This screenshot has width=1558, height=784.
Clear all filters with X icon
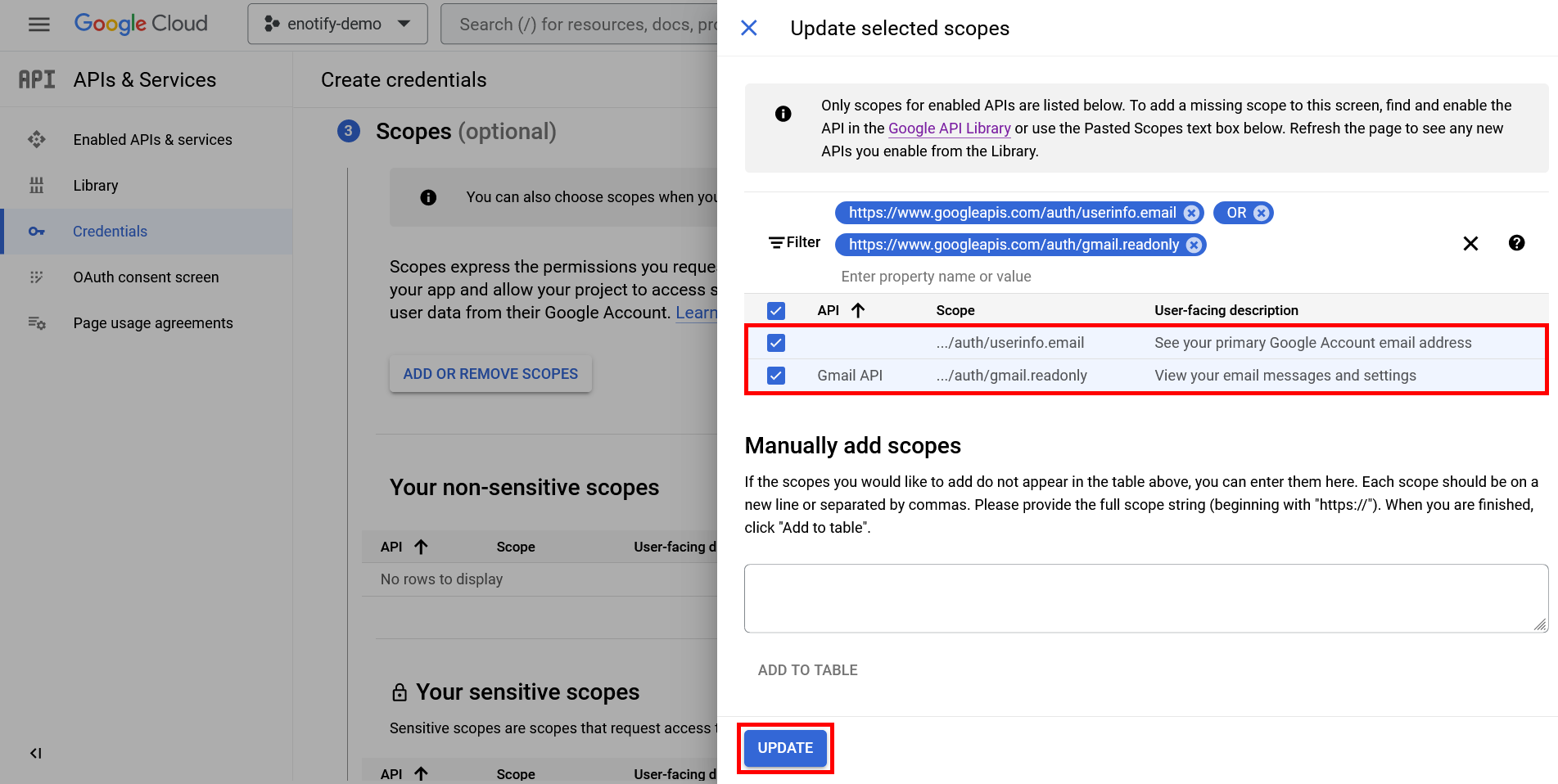pyautogui.click(x=1470, y=244)
